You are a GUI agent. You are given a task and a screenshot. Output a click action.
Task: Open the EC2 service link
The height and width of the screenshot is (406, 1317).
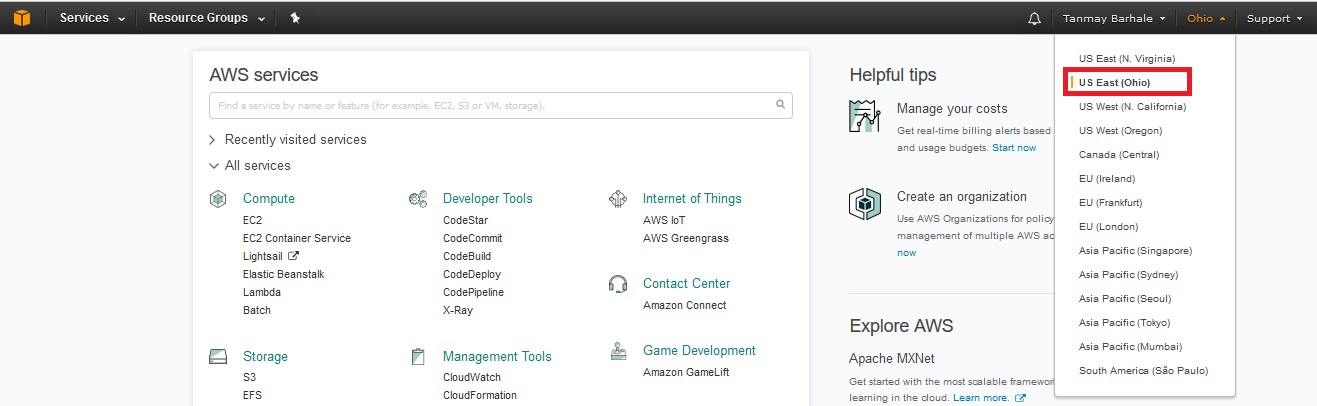coord(252,220)
